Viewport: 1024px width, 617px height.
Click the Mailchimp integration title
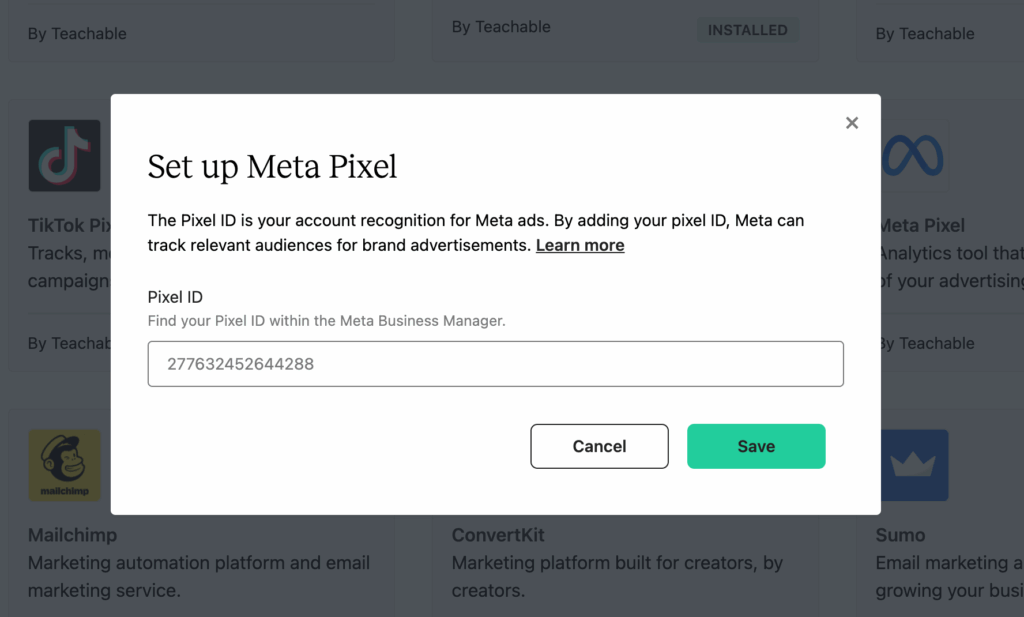tap(72, 535)
